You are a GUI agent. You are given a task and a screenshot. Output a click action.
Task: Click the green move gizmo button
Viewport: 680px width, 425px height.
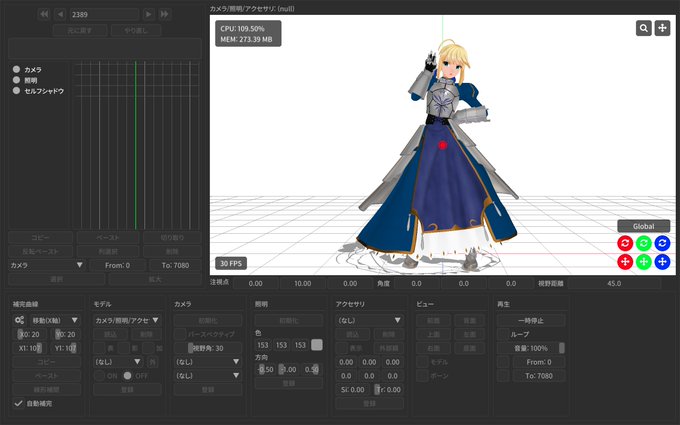pos(644,262)
